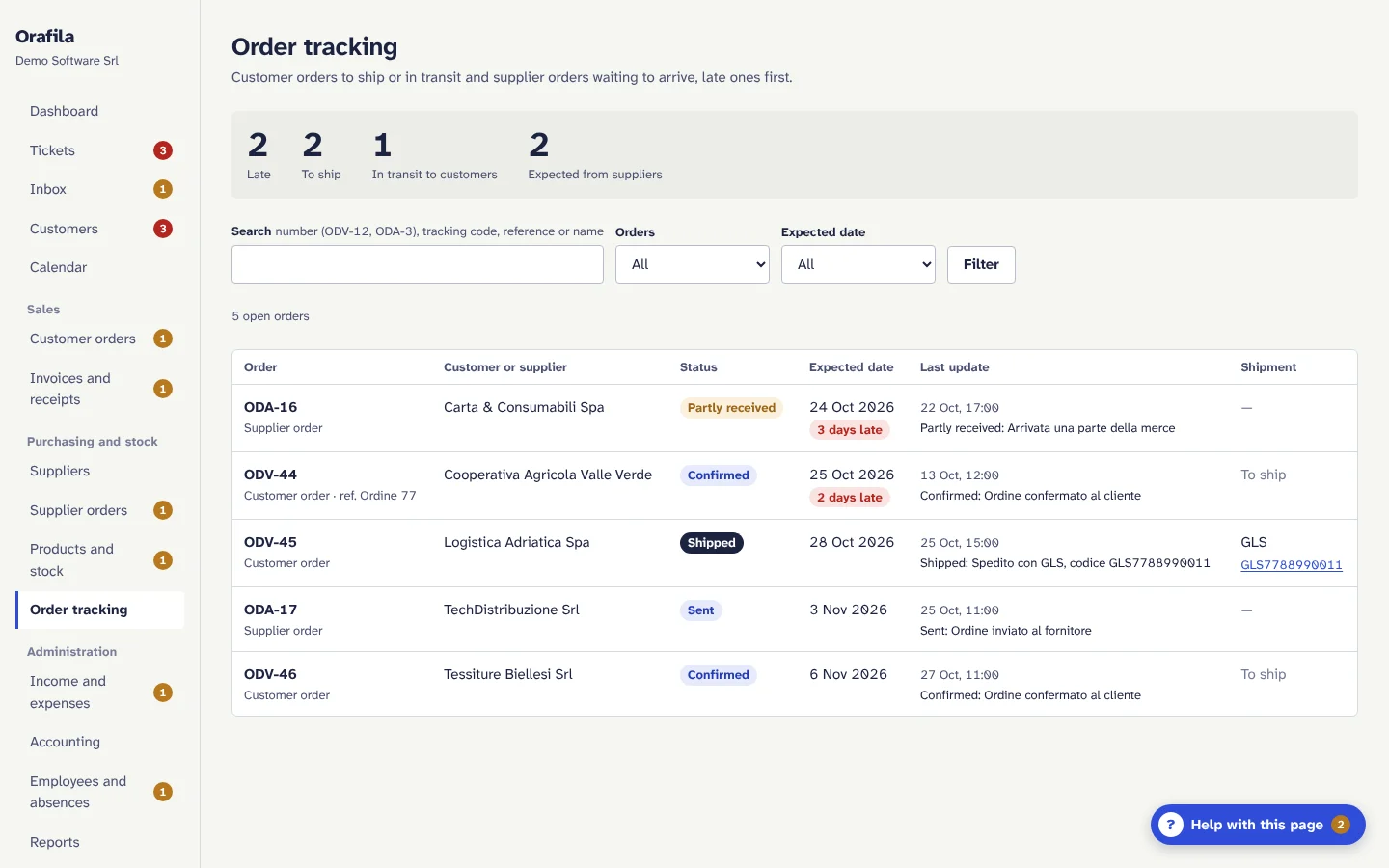
Task: Select order ODA-16
Action: tap(270, 407)
